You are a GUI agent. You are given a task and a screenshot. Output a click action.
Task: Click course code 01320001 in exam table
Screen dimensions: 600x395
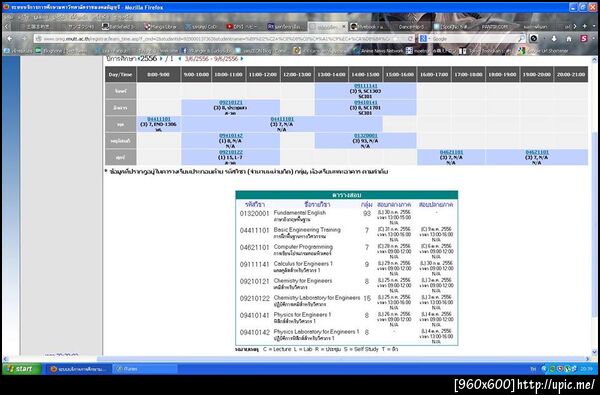tap(254, 213)
